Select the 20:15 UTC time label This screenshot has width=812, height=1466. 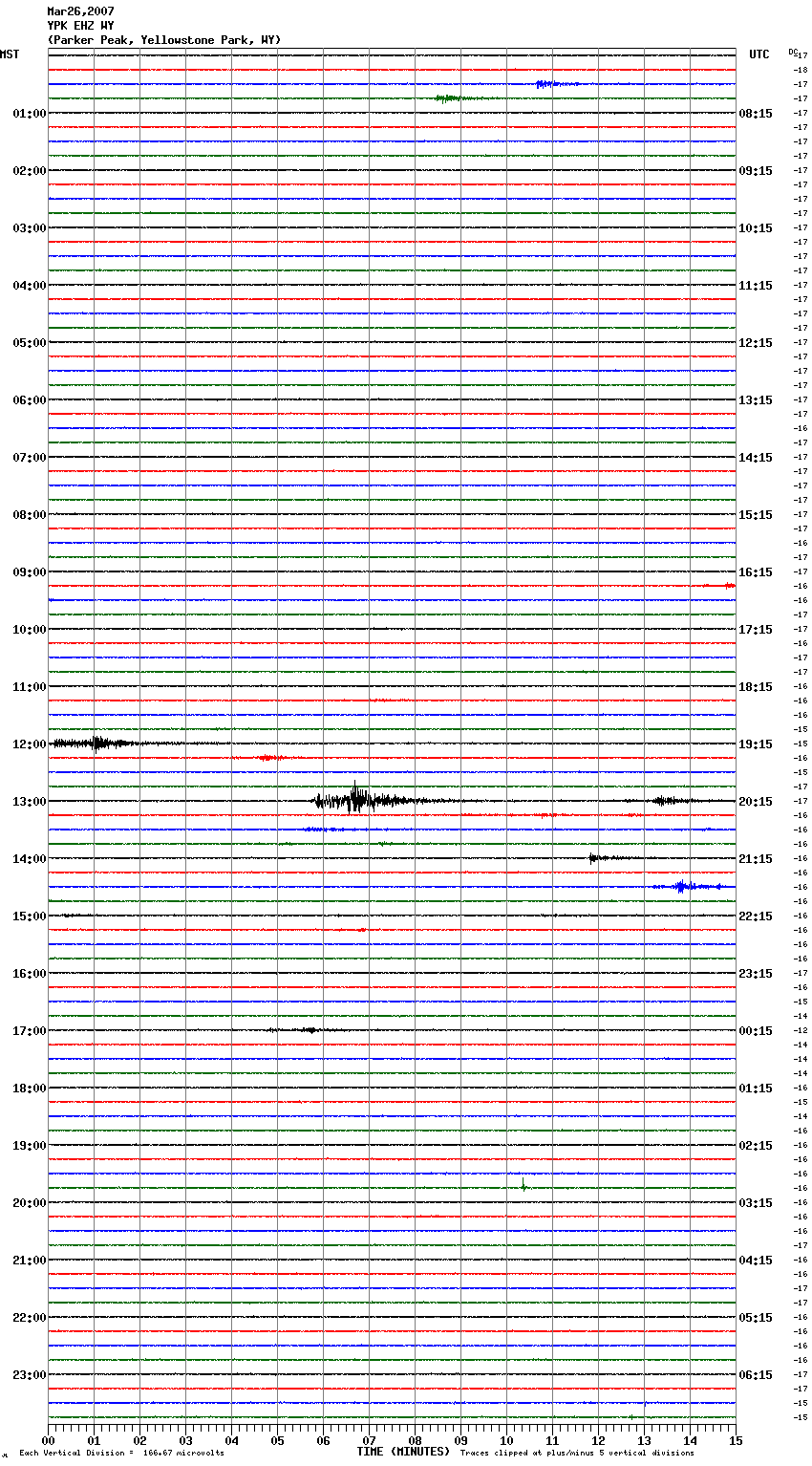(x=756, y=802)
